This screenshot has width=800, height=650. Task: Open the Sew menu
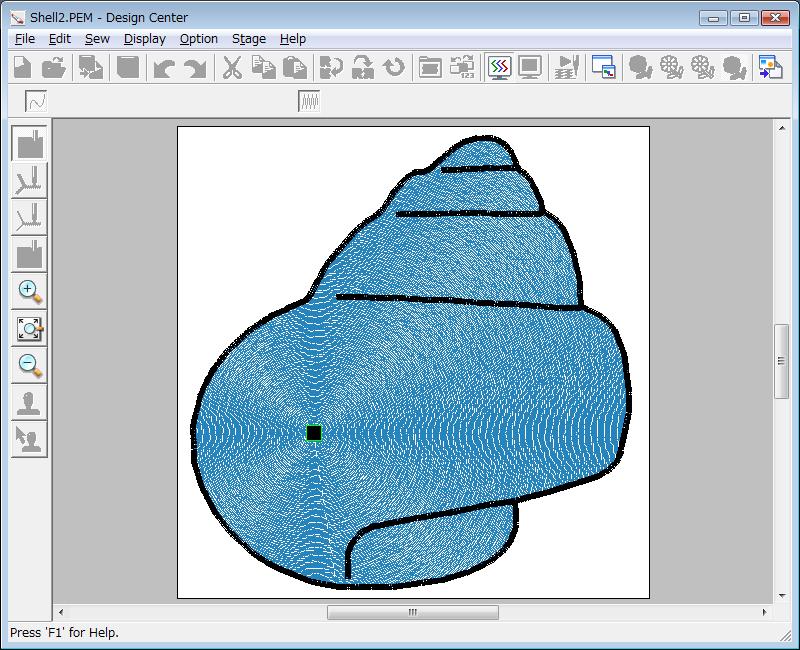(x=97, y=39)
